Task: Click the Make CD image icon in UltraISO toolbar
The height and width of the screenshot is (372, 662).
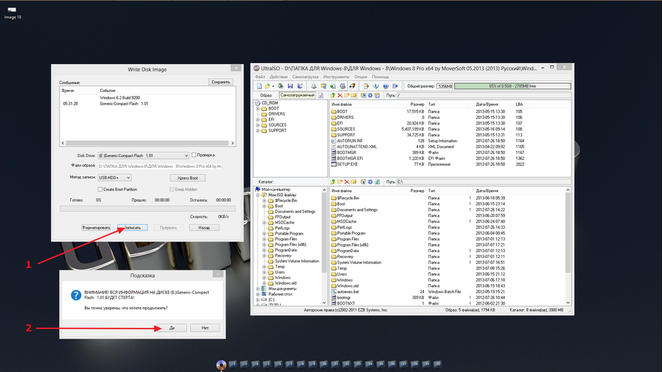Action: pyautogui.click(x=314, y=86)
